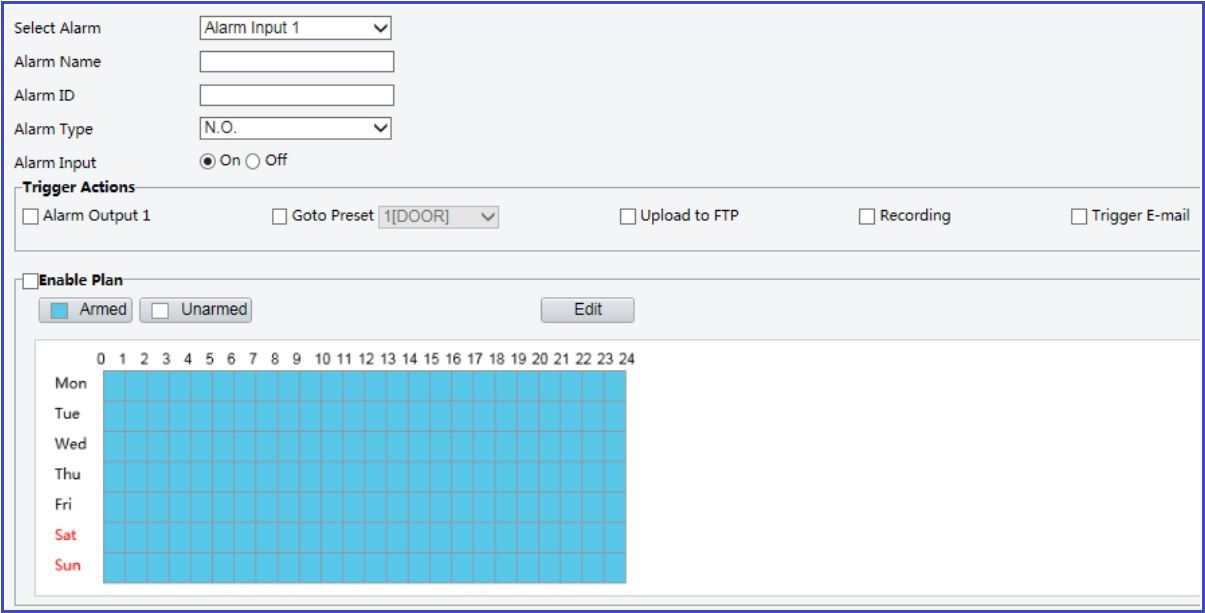Open the Select Alarm dropdown
The height and width of the screenshot is (613, 1205).
coord(295,28)
